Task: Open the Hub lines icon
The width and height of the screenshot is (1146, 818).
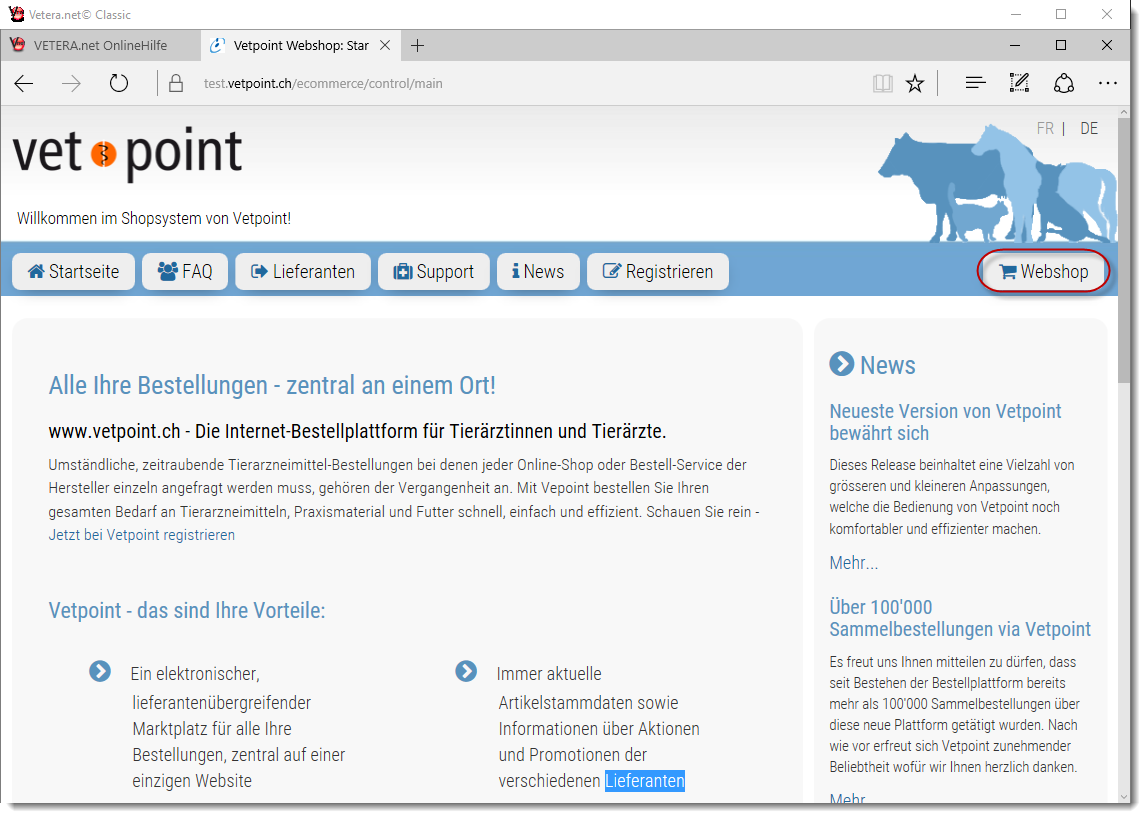Action: coord(976,84)
